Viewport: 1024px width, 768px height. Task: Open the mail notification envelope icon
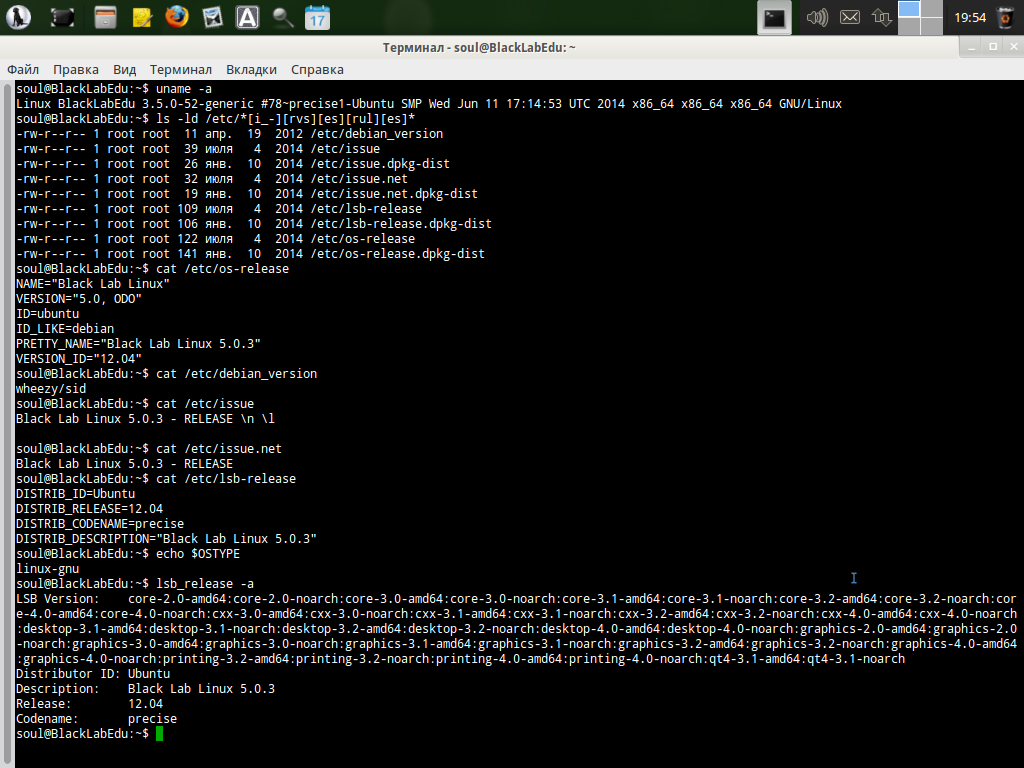click(x=850, y=17)
